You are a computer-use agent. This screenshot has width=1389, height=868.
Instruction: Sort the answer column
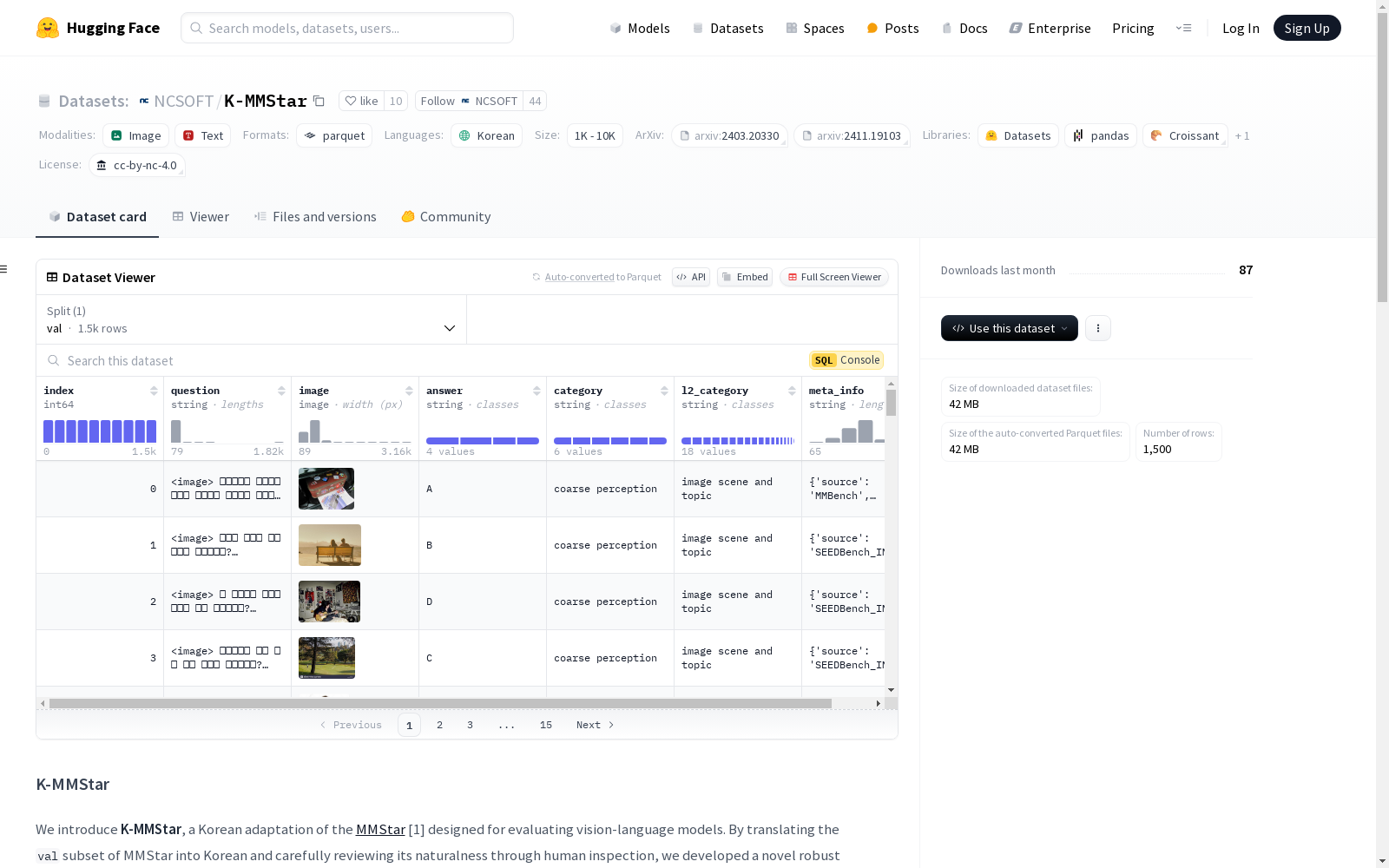[x=537, y=391]
